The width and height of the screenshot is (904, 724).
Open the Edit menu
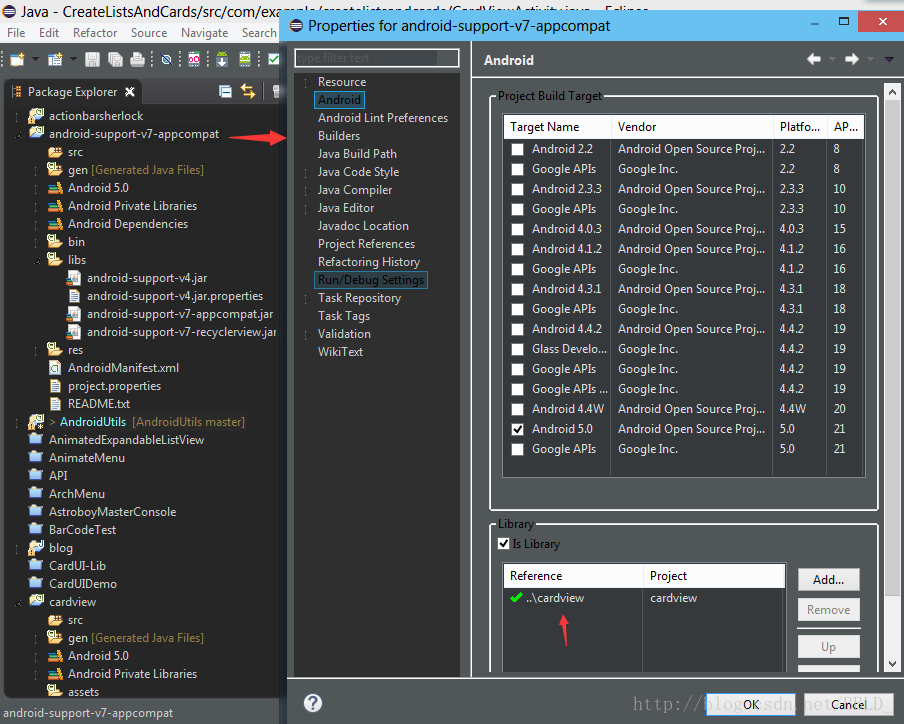[x=49, y=33]
